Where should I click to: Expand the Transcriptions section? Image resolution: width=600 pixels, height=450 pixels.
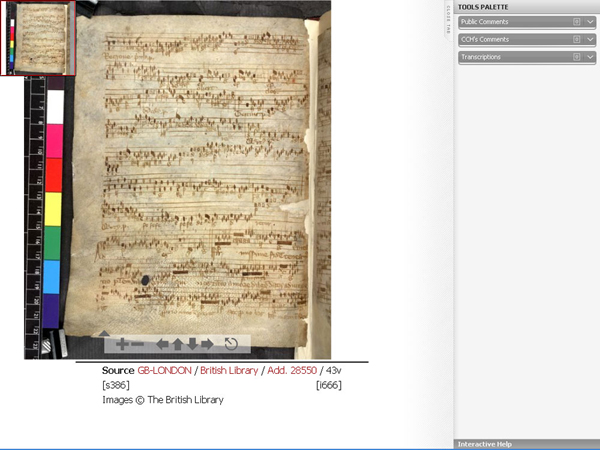[590, 57]
